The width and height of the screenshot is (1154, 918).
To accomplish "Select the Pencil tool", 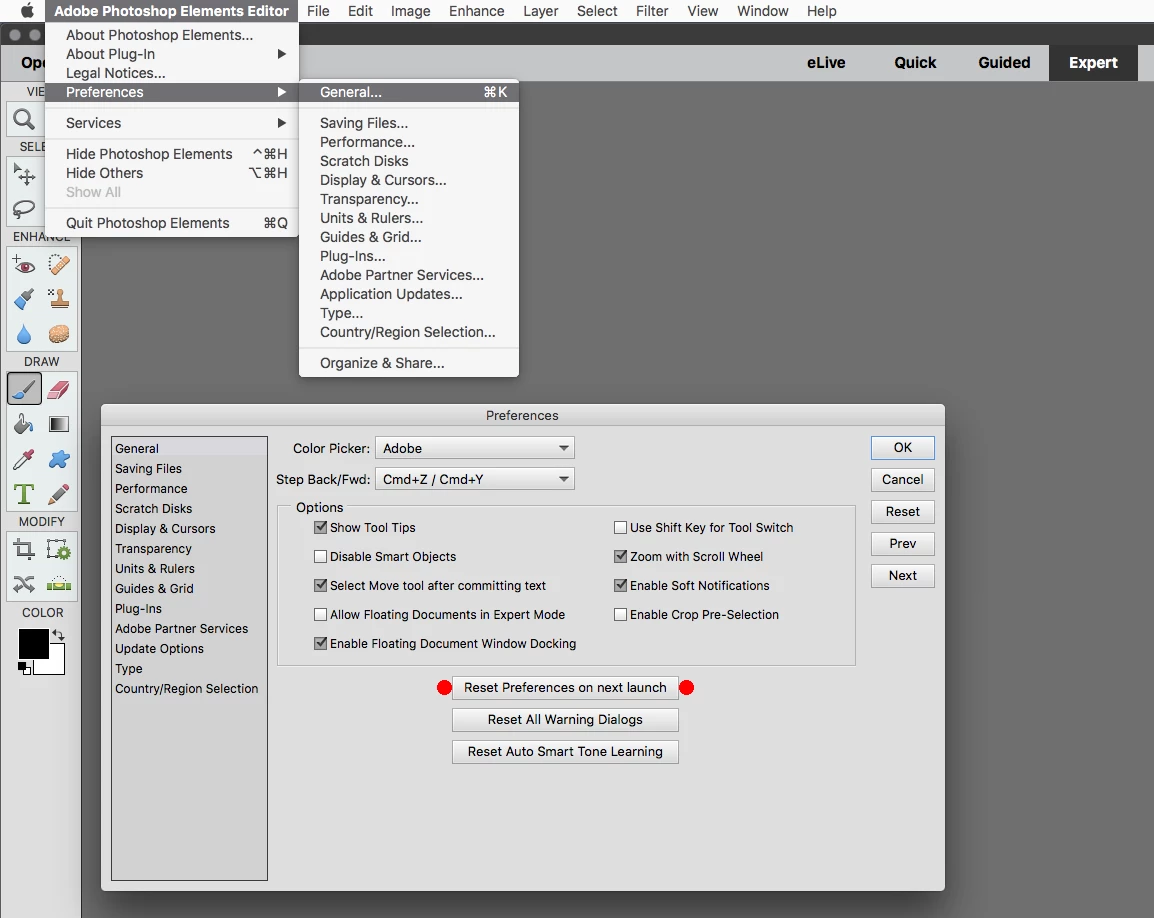I will click(59, 494).
